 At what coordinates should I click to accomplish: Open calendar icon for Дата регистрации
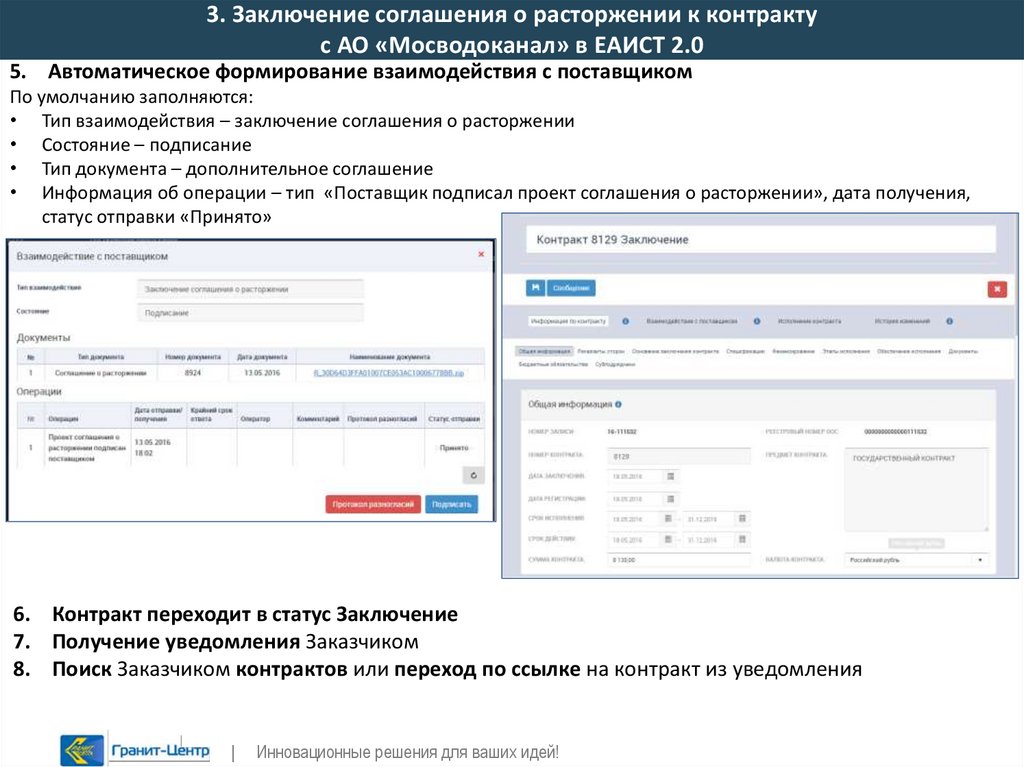pos(670,499)
